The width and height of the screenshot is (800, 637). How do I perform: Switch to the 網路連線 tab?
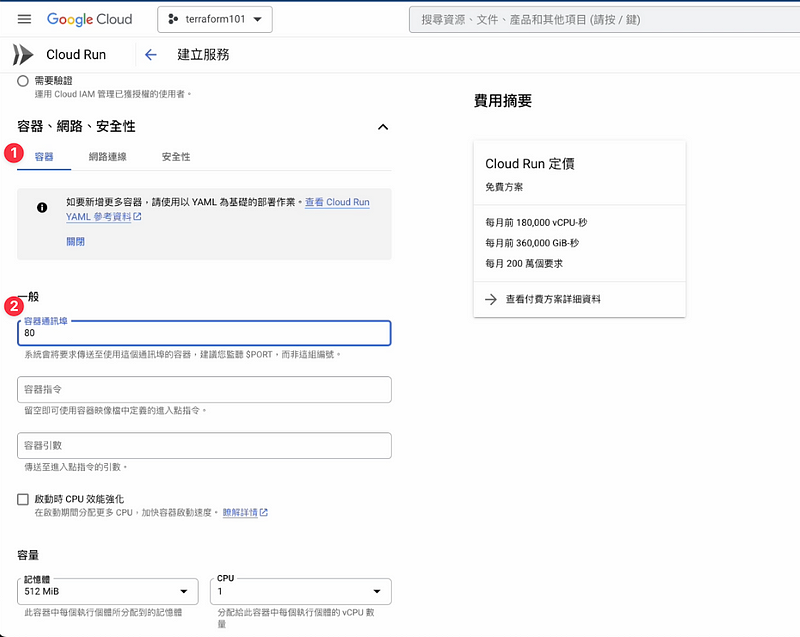click(108, 157)
